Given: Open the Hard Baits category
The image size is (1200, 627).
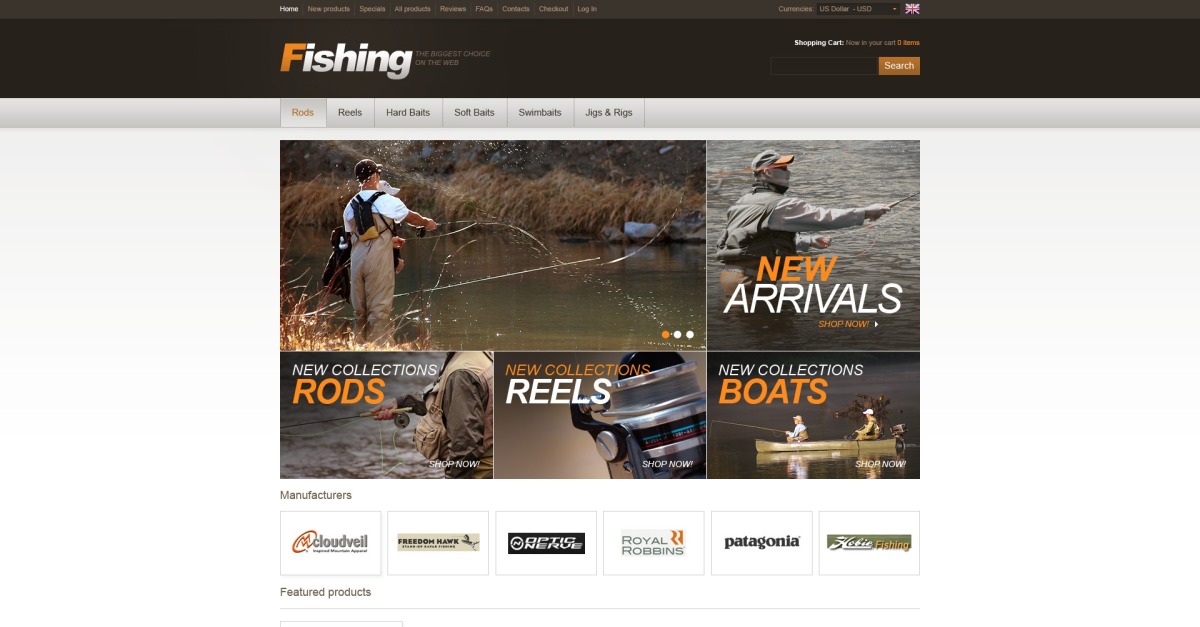Looking at the screenshot, I should click(408, 113).
